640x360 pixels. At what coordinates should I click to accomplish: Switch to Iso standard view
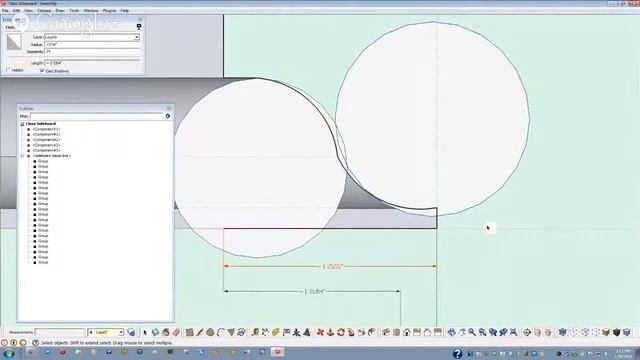[x=386, y=333]
